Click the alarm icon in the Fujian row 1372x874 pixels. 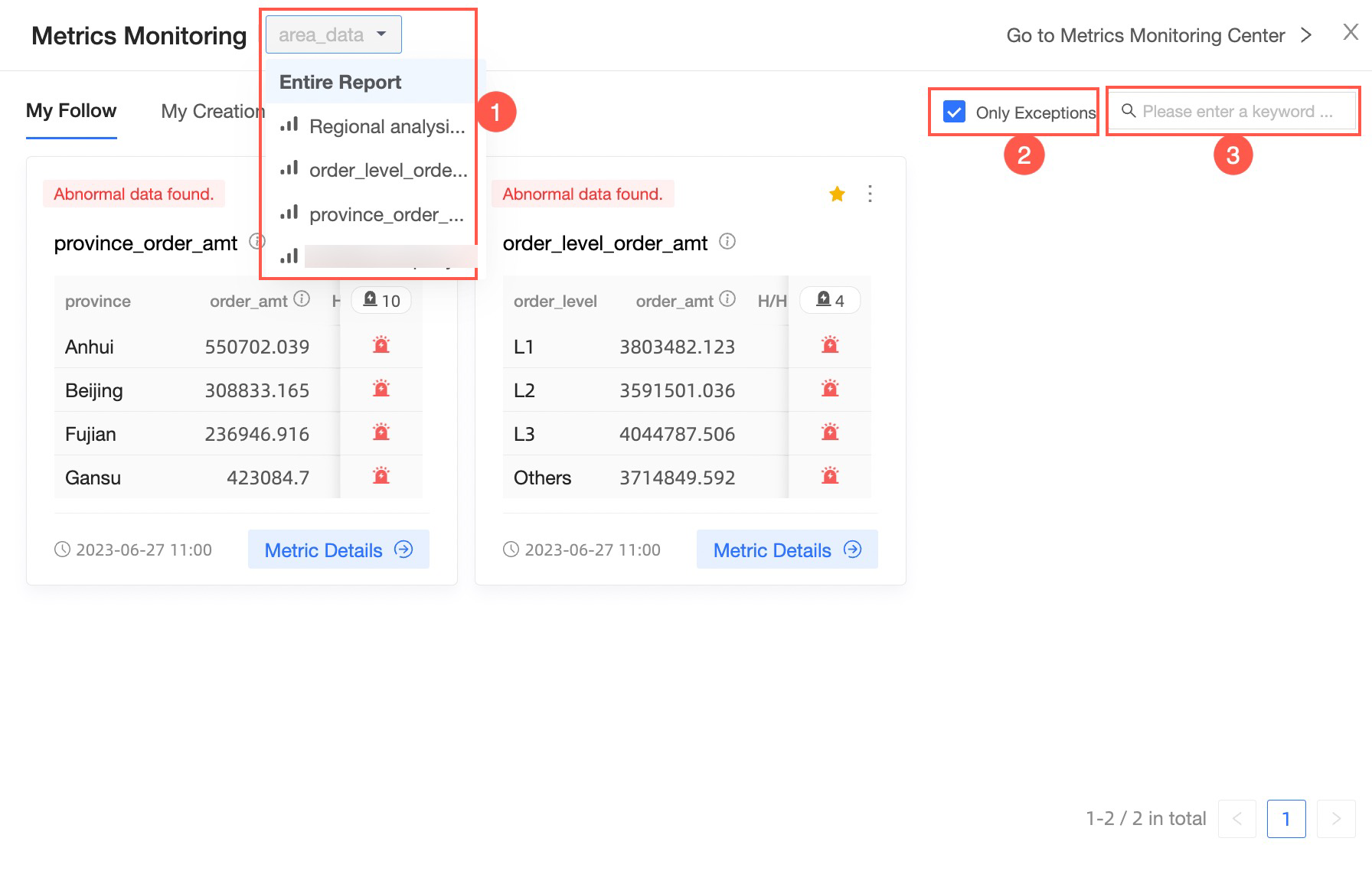[x=381, y=432]
